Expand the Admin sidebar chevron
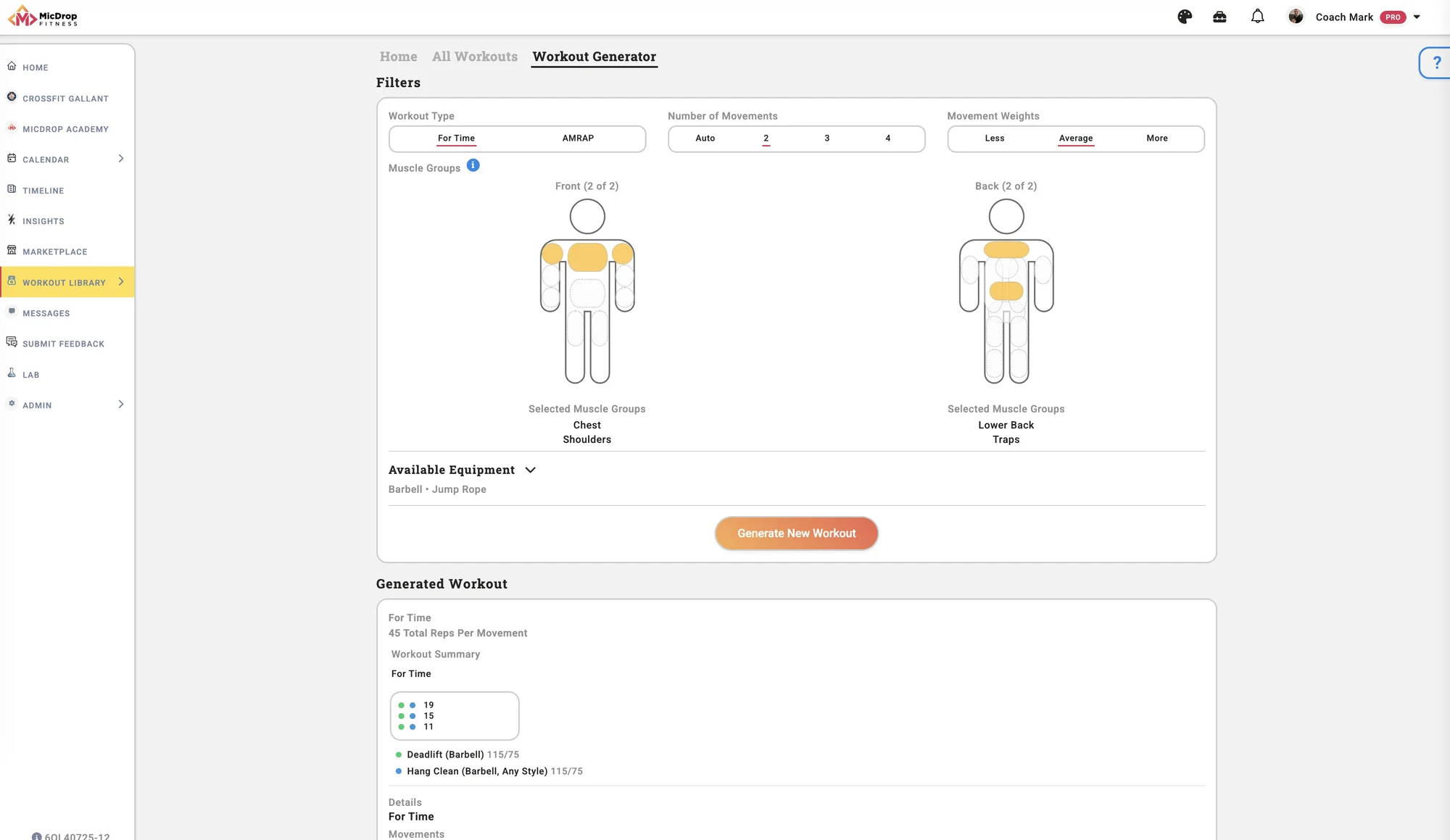 [121, 404]
